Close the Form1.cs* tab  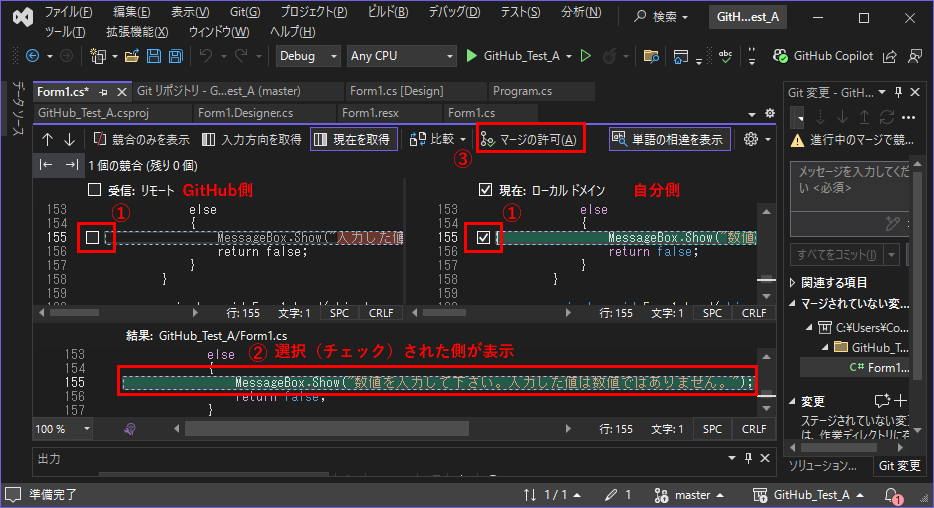122,92
